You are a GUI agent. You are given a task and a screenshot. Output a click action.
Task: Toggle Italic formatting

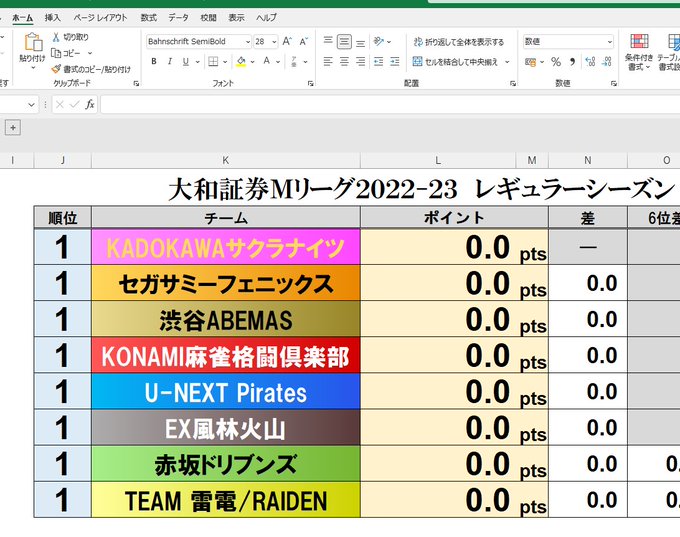(x=170, y=62)
